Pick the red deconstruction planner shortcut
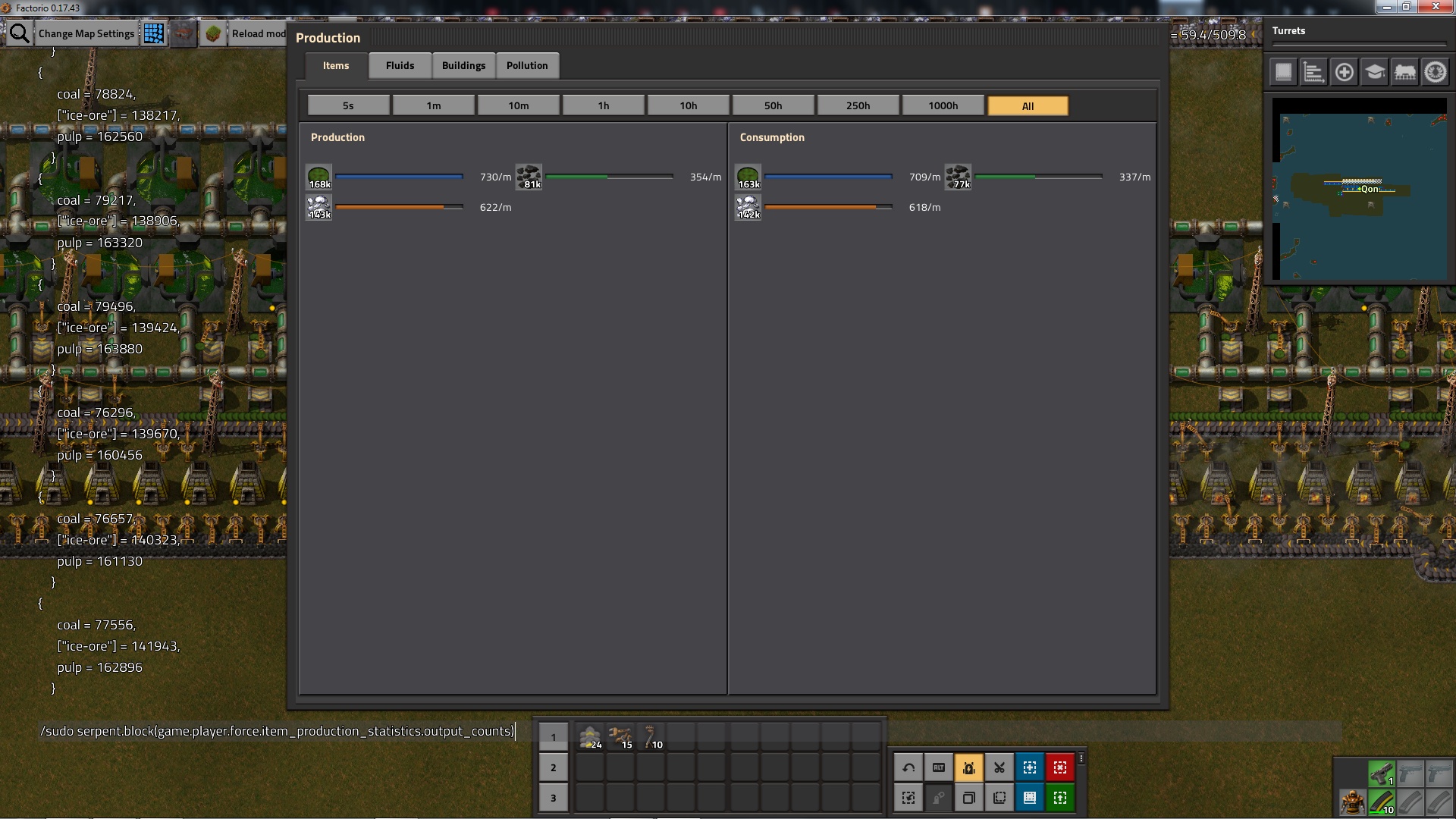The width and height of the screenshot is (1456, 819). (1060, 767)
